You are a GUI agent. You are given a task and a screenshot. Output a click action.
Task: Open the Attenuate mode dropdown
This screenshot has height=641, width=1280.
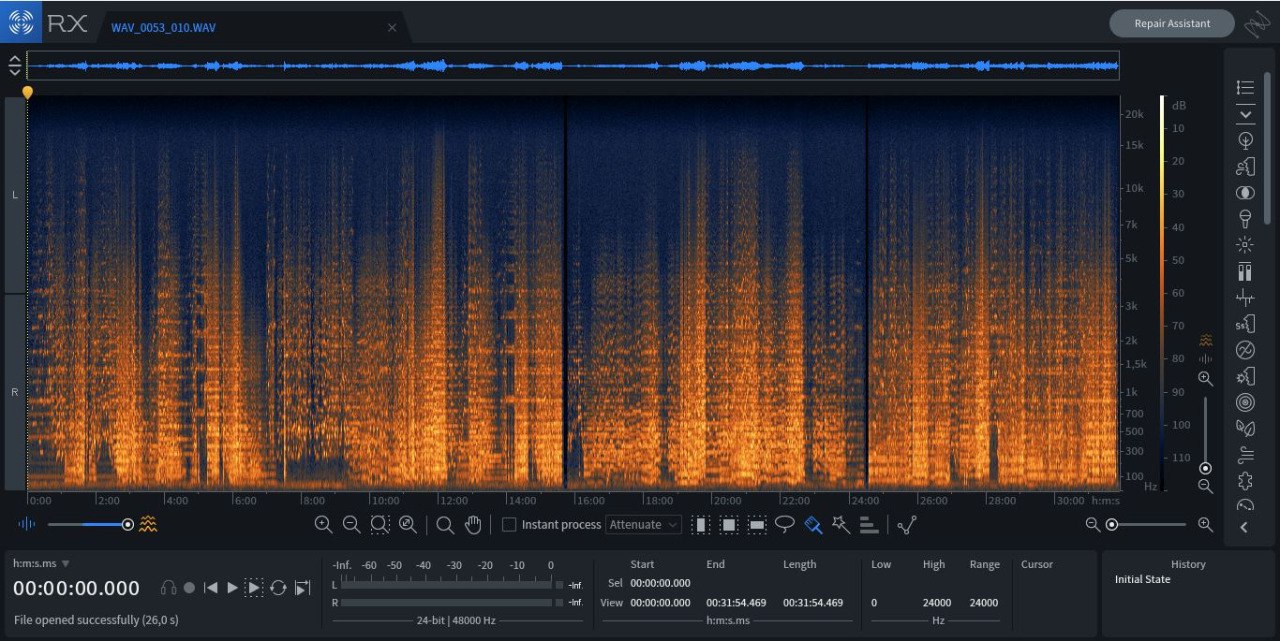[644, 525]
